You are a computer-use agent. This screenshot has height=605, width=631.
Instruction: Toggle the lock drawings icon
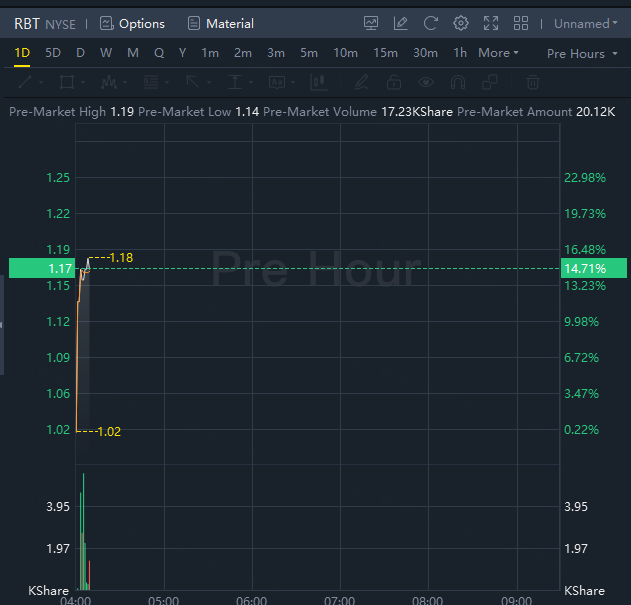pos(394,82)
